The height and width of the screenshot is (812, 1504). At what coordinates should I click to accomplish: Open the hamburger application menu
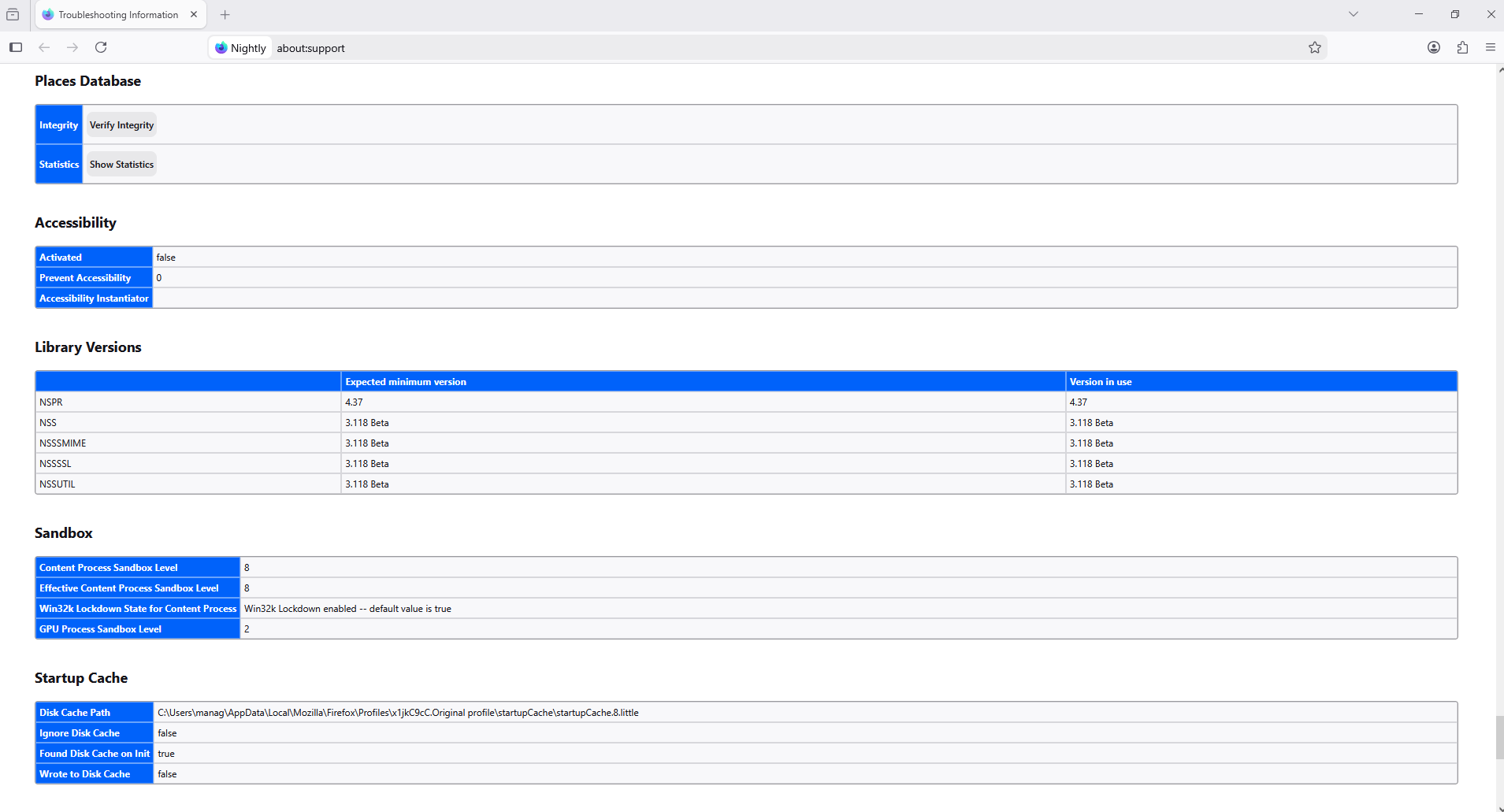coord(1490,47)
